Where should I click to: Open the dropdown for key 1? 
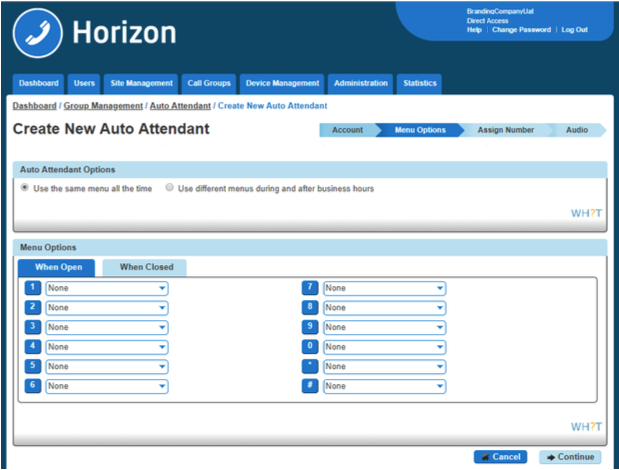click(x=107, y=288)
